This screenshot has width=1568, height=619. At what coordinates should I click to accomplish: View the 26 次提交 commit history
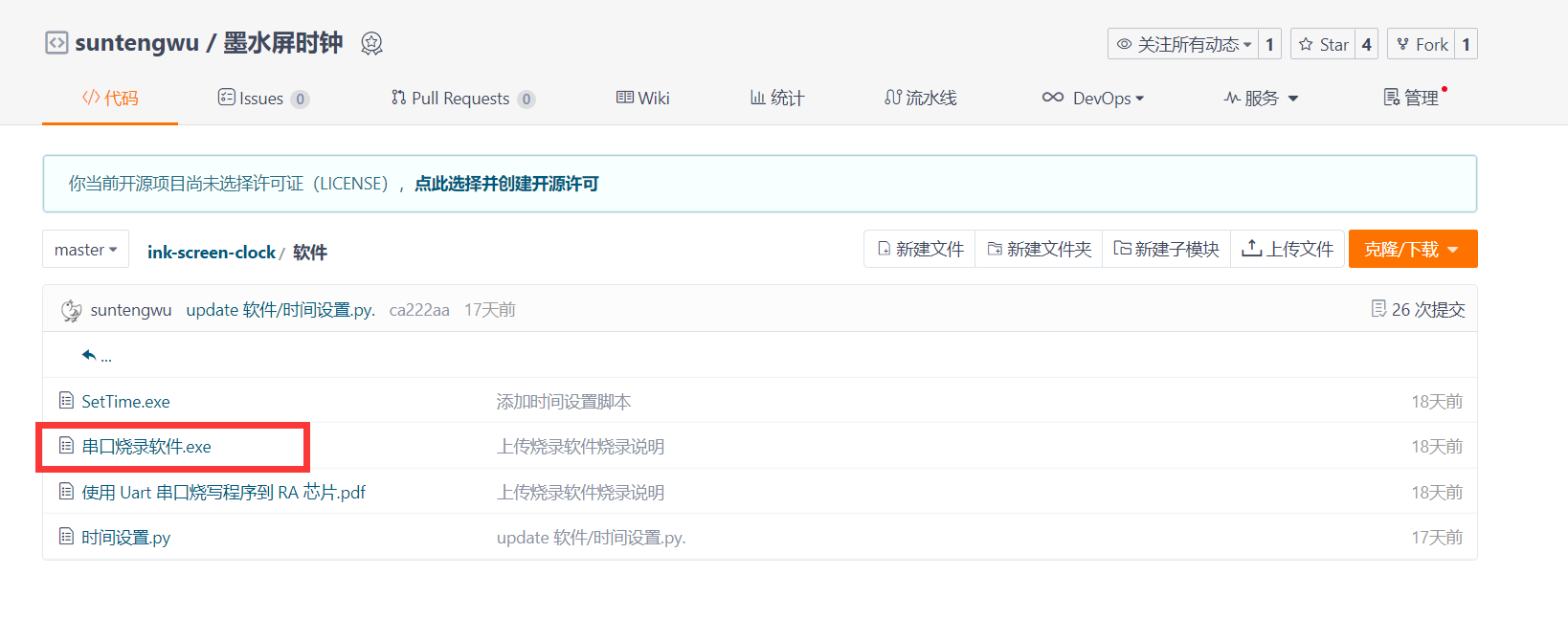[x=1418, y=309]
